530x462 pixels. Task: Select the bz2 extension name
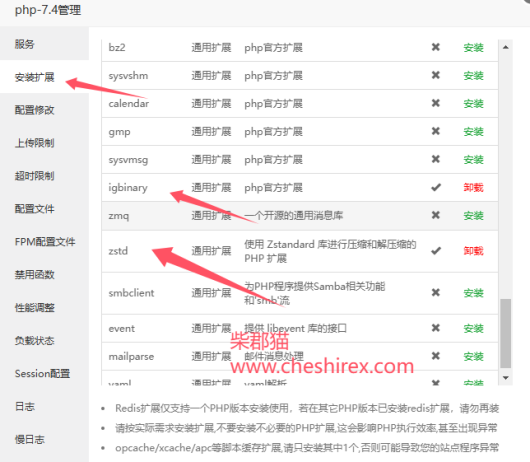[x=117, y=48]
